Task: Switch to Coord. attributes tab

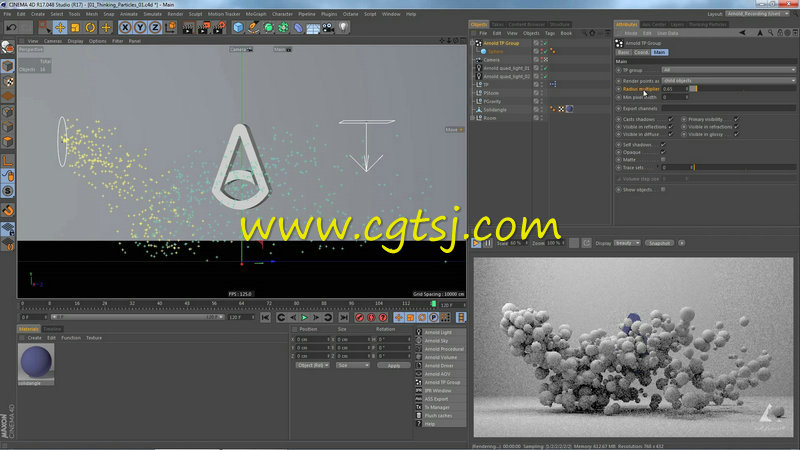Action: (641, 53)
